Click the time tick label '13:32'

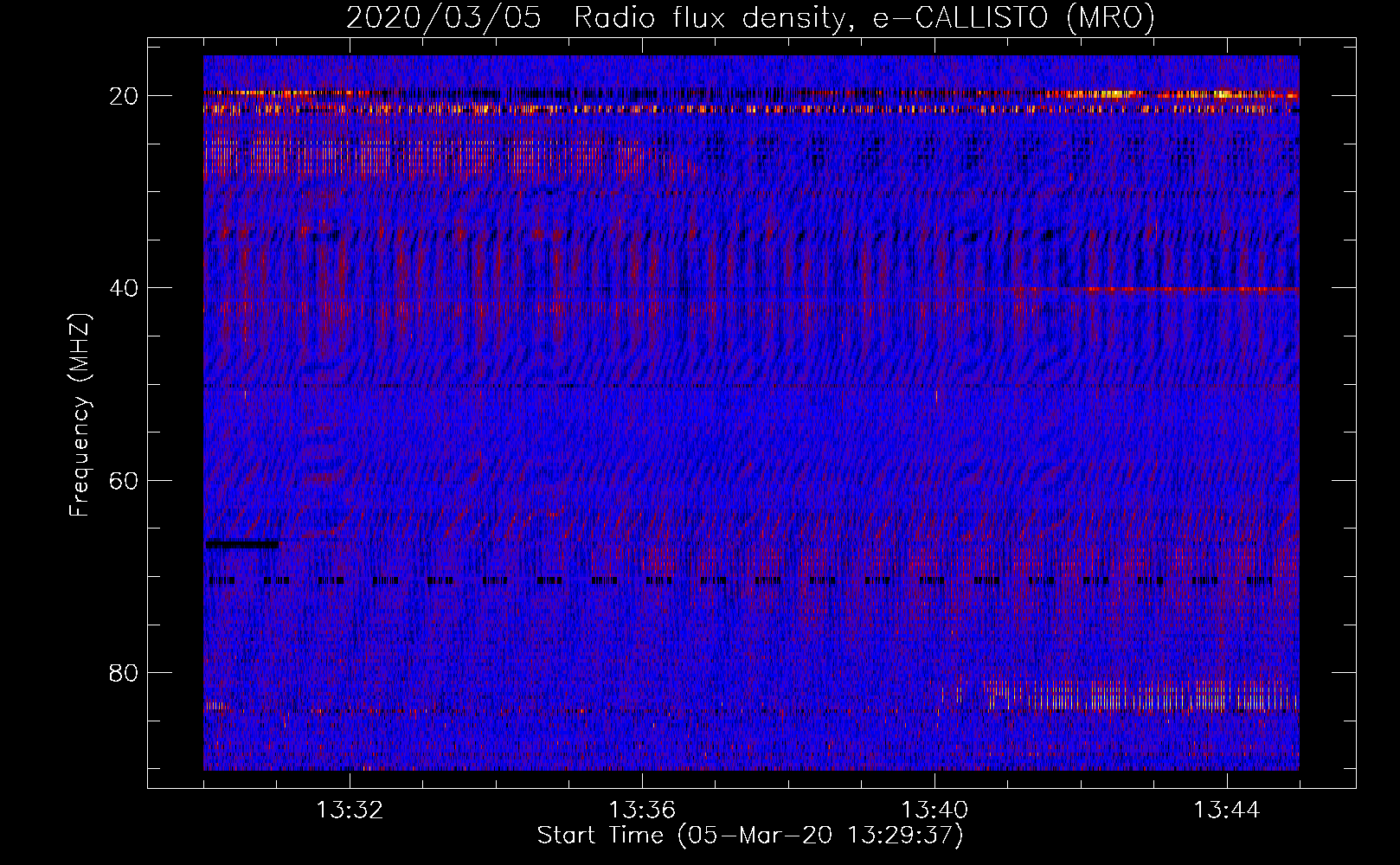pyautogui.click(x=350, y=811)
